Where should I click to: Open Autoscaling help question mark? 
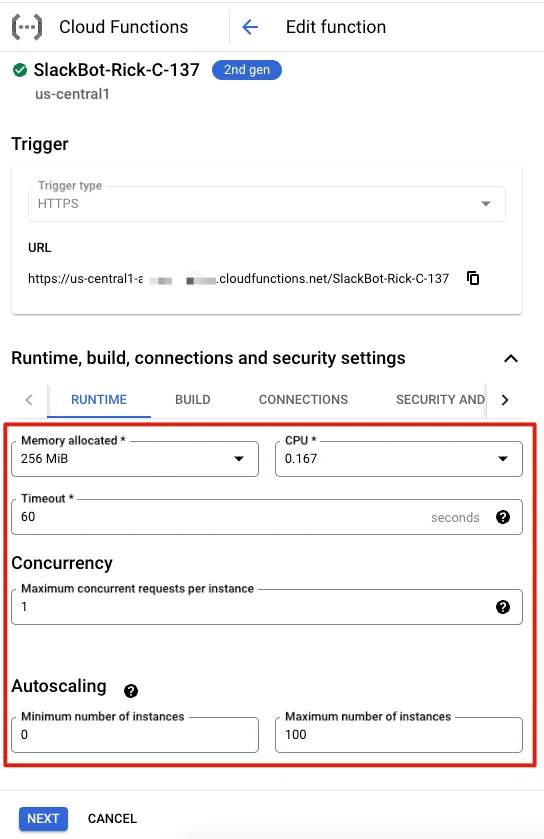coord(131,691)
